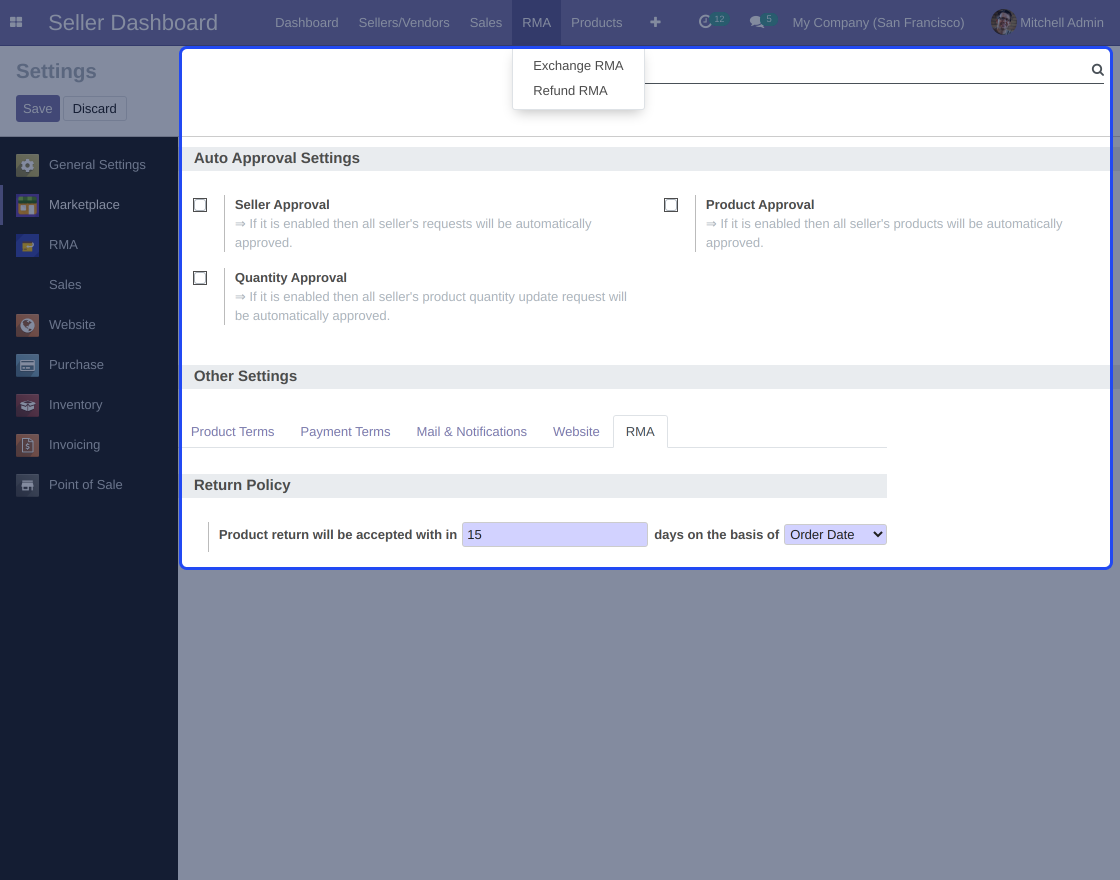1120x880 pixels.
Task: Click the search magnifier icon
Action: (x=1097, y=69)
